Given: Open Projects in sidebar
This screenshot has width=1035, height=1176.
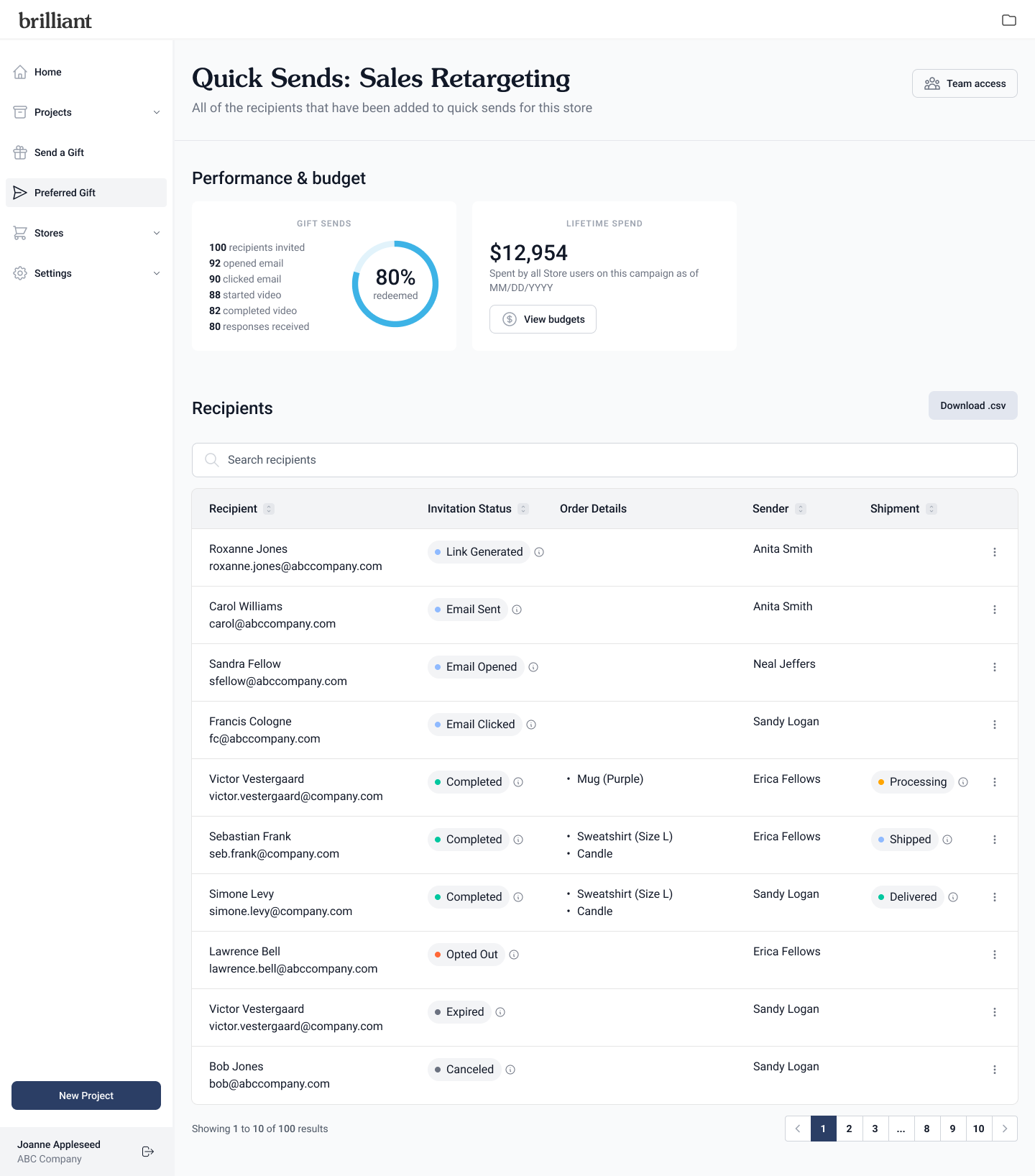Looking at the screenshot, I should click(x=86, y=112).
